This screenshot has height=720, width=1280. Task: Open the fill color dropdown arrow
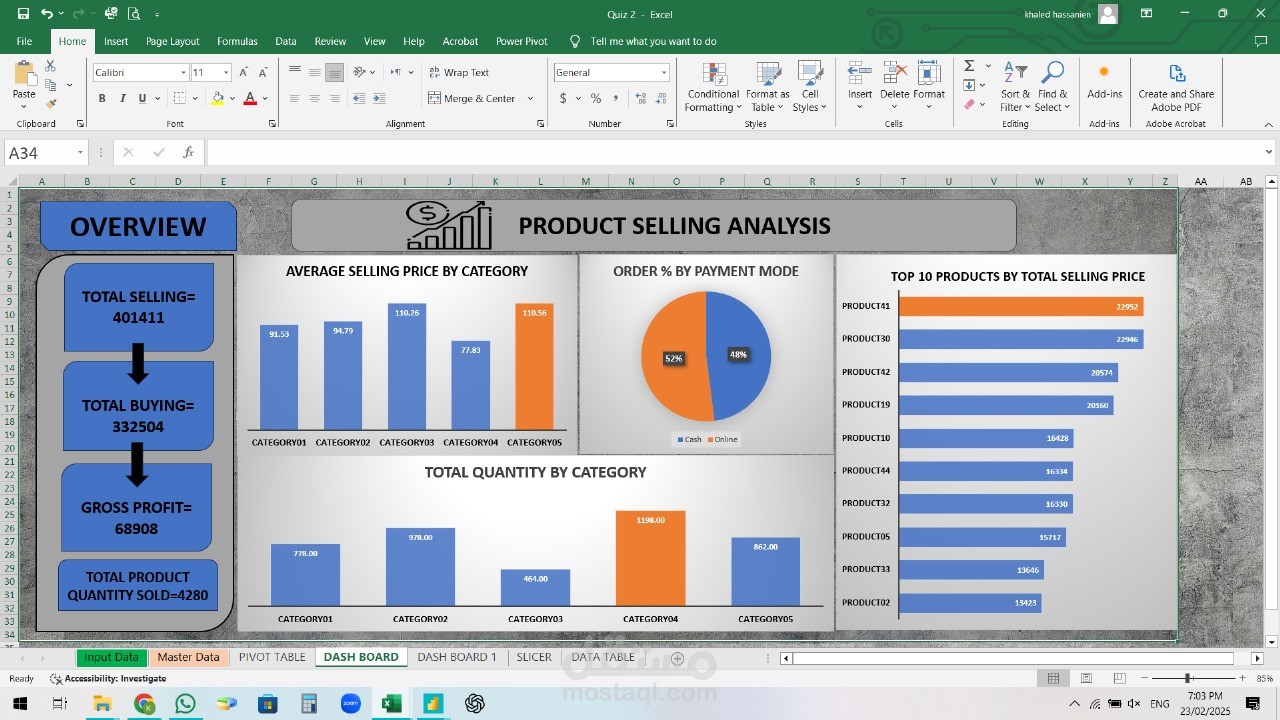[x=232, y=98]
